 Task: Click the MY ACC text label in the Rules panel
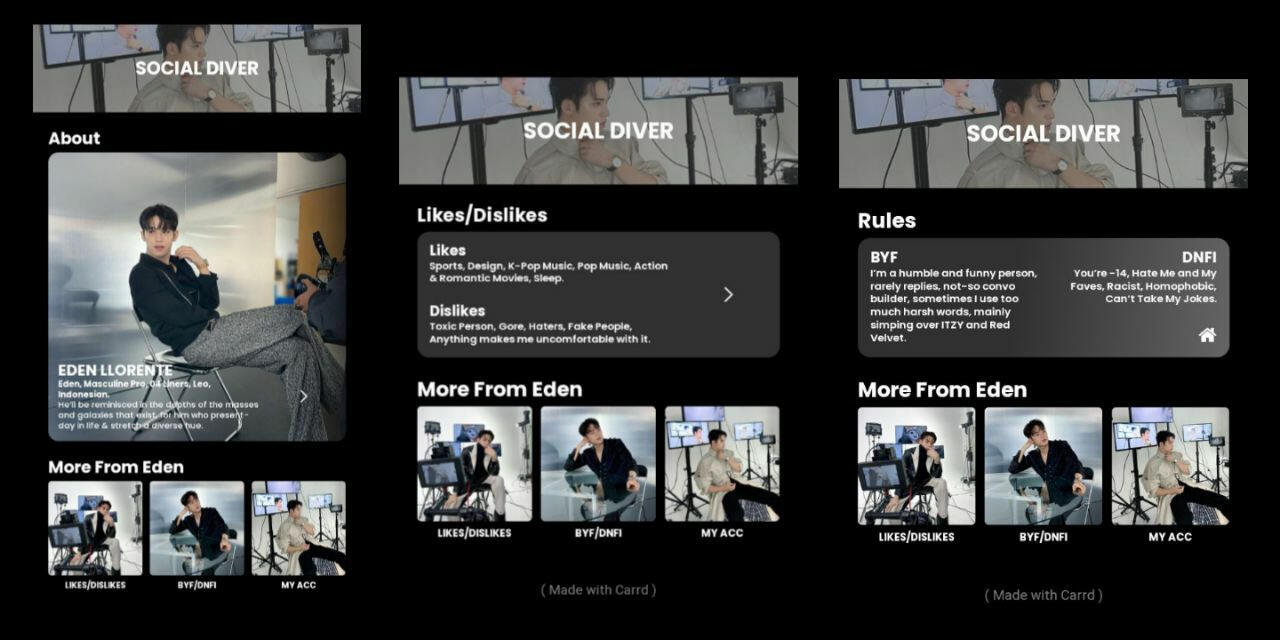(x=1170, y=537)
